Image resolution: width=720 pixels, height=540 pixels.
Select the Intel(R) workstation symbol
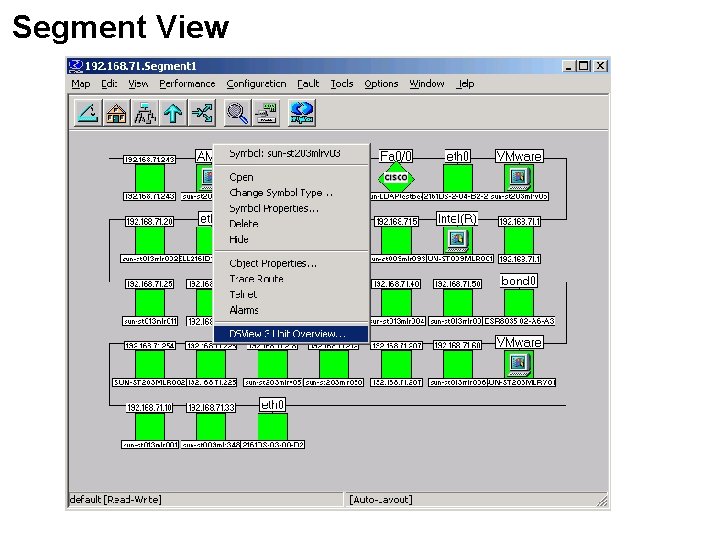pos(458,240)
